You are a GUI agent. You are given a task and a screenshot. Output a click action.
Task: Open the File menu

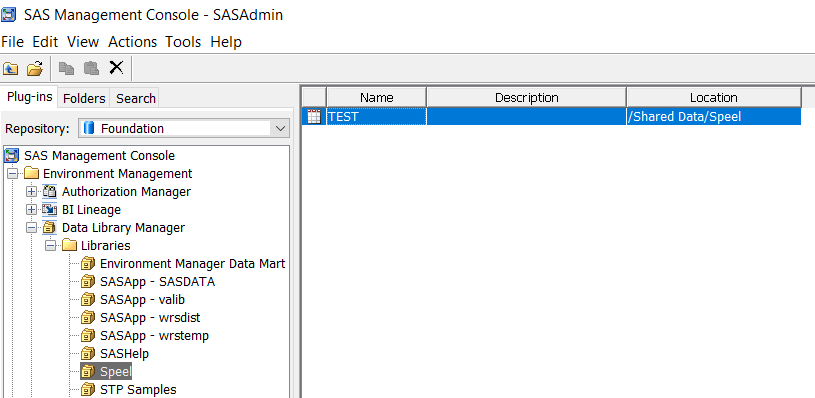coord(12,42)
